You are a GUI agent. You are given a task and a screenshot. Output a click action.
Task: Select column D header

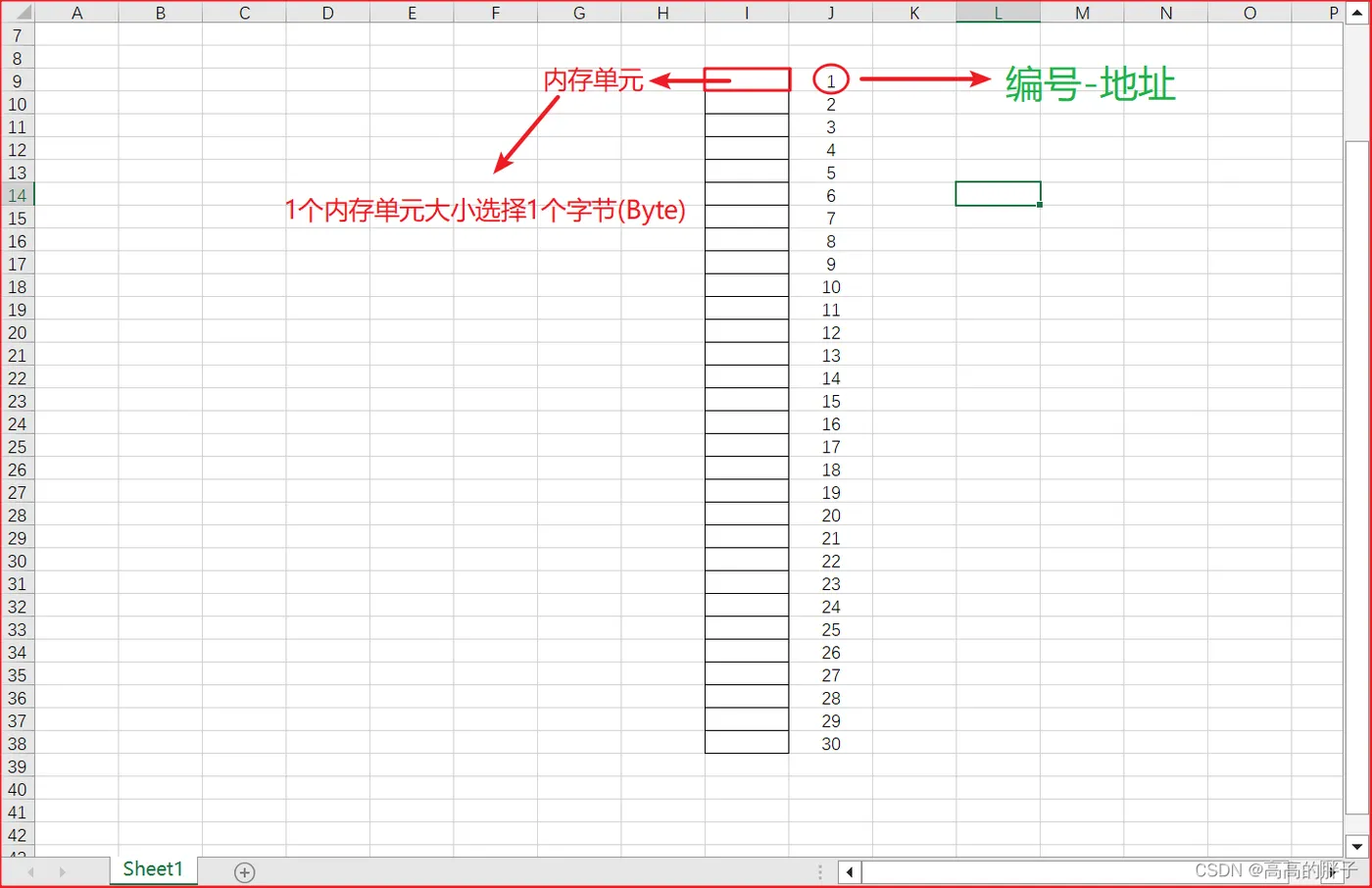327,13
